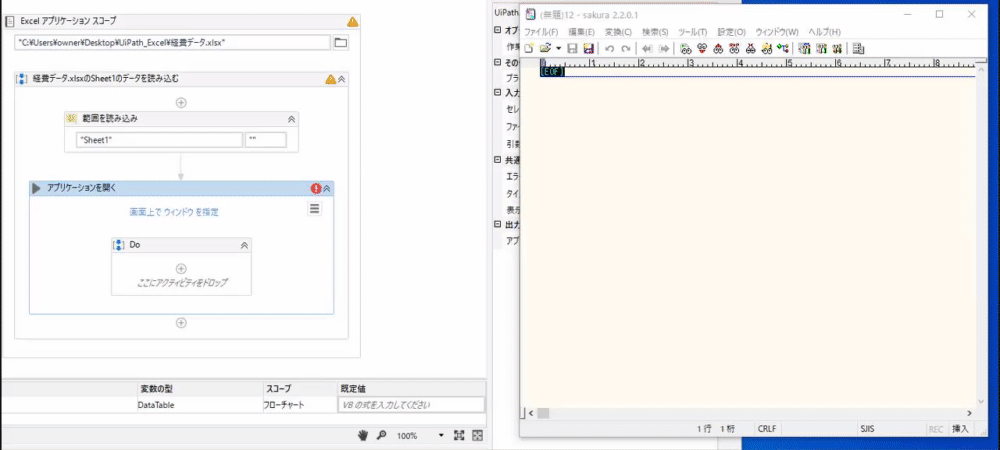
Task: Click the third binoculars icon in sakura toolbar
Action: click(x=718, y=48)
